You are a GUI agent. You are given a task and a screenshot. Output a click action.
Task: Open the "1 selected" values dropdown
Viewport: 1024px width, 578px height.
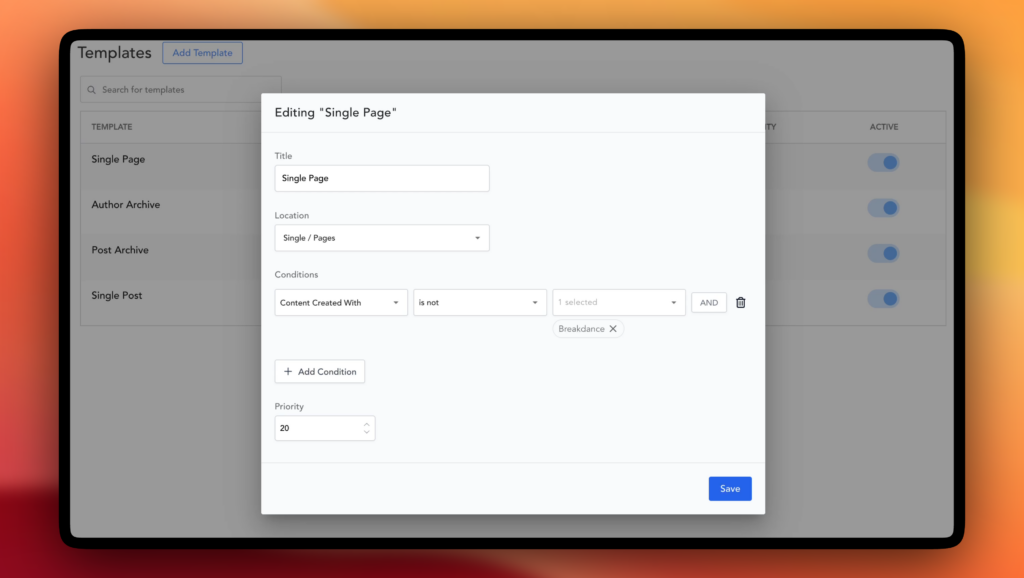618,303
